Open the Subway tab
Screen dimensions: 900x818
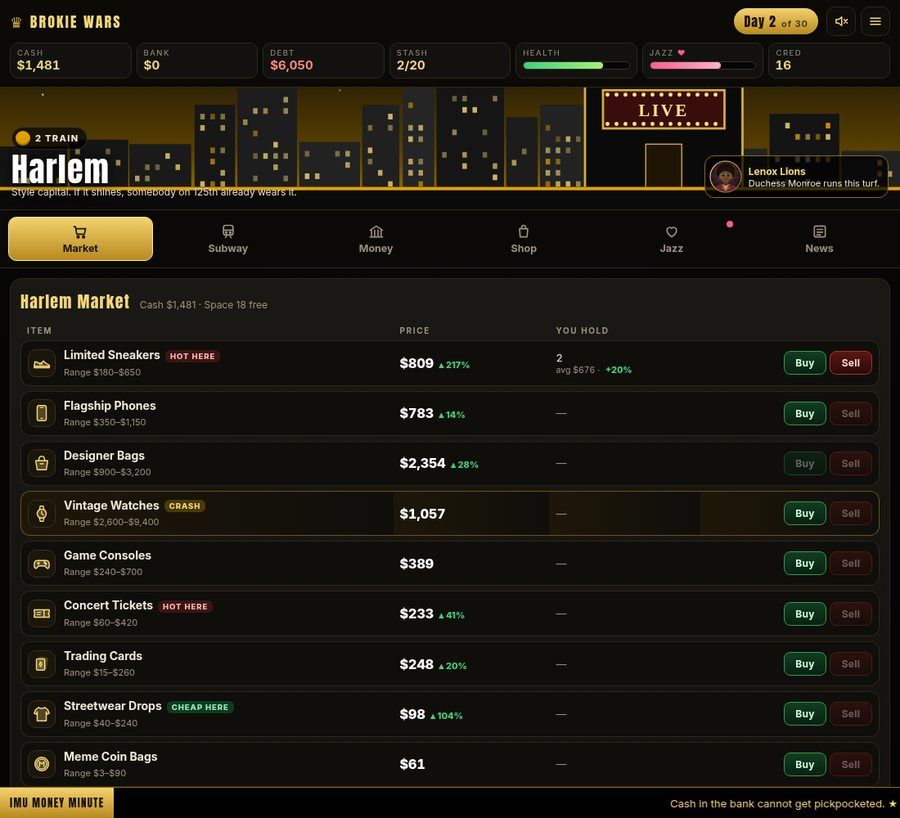[228, 239]
